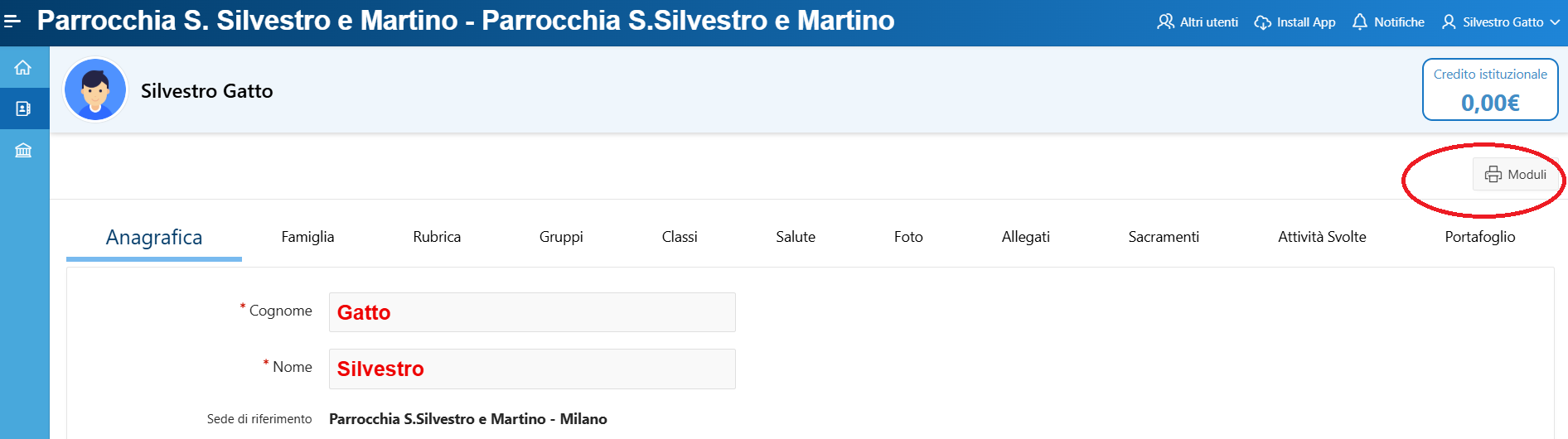Go to the home sidebar icon

pos(23,67)
